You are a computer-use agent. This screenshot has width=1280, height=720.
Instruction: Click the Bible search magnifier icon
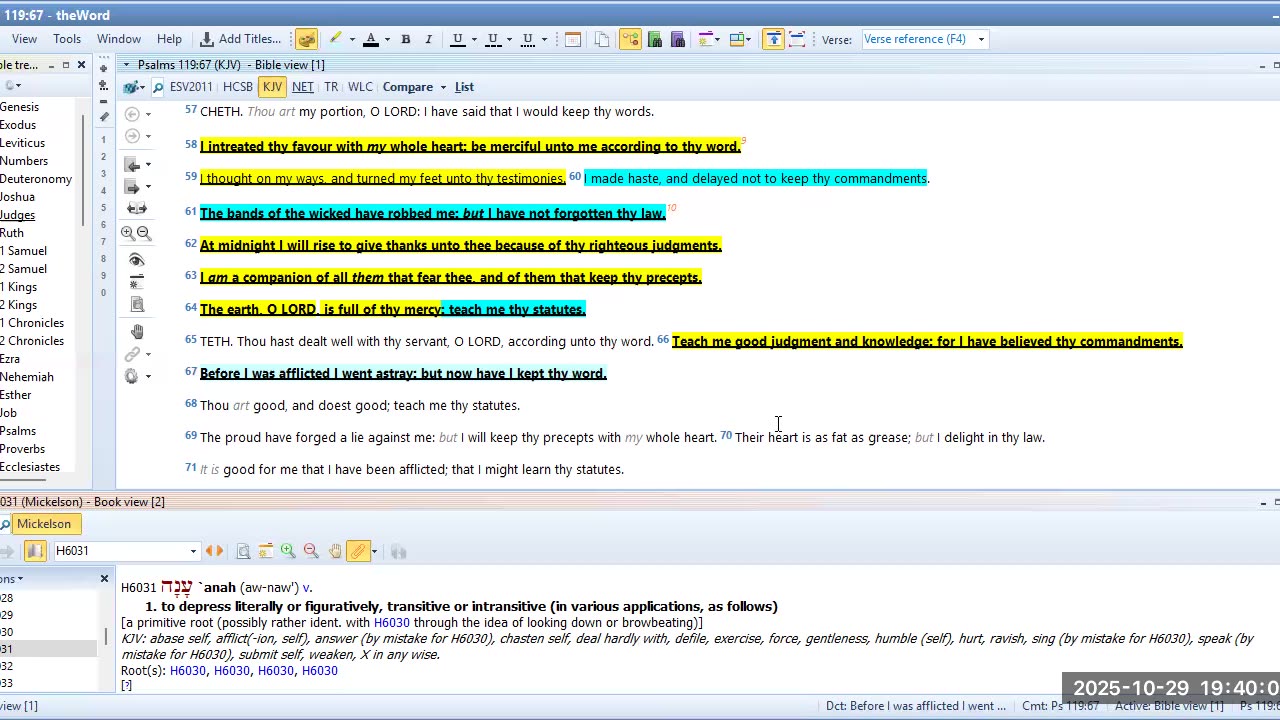pos(158,87)
